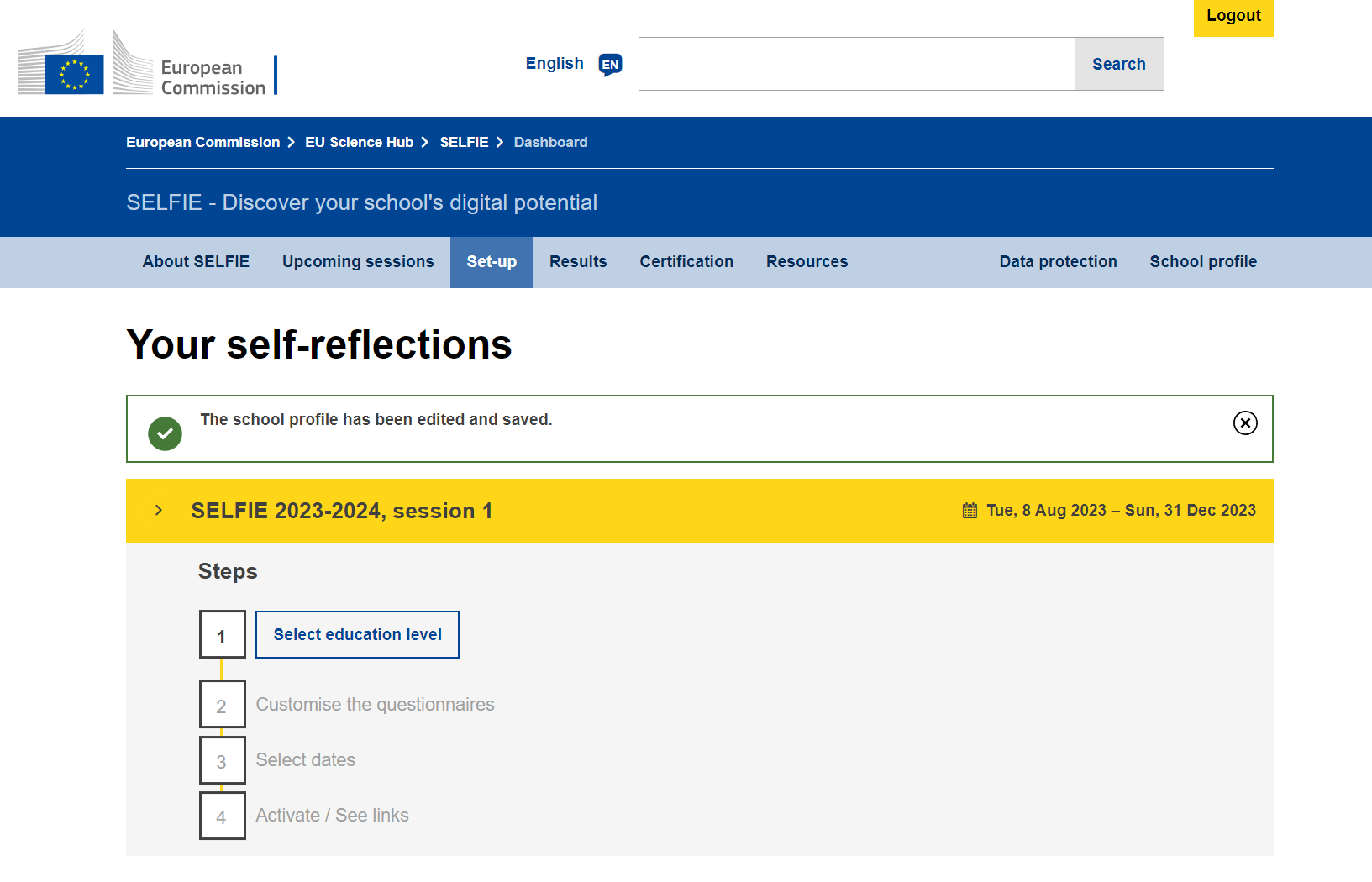This screenshot has width=1372, height=882.
Task: Open the SELFIE breadcrumb link
Action: 464,143
